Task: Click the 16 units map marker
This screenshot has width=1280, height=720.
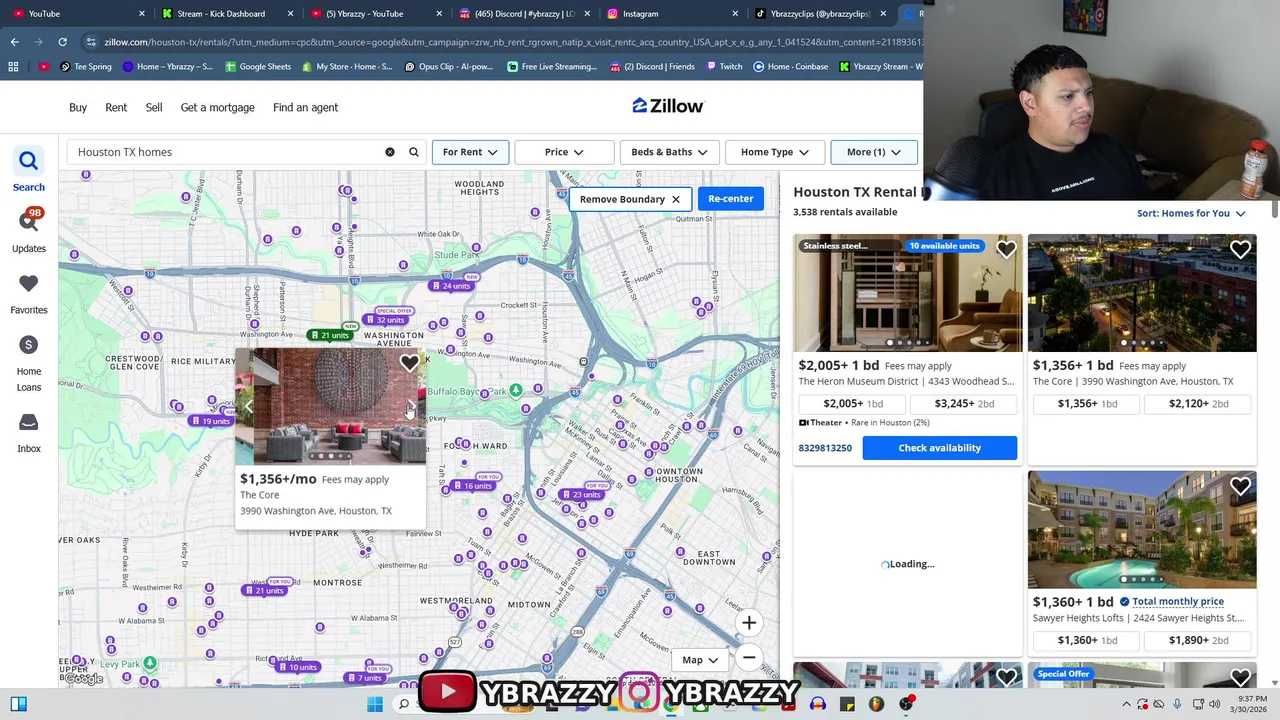Action: (x=473, y=486)
